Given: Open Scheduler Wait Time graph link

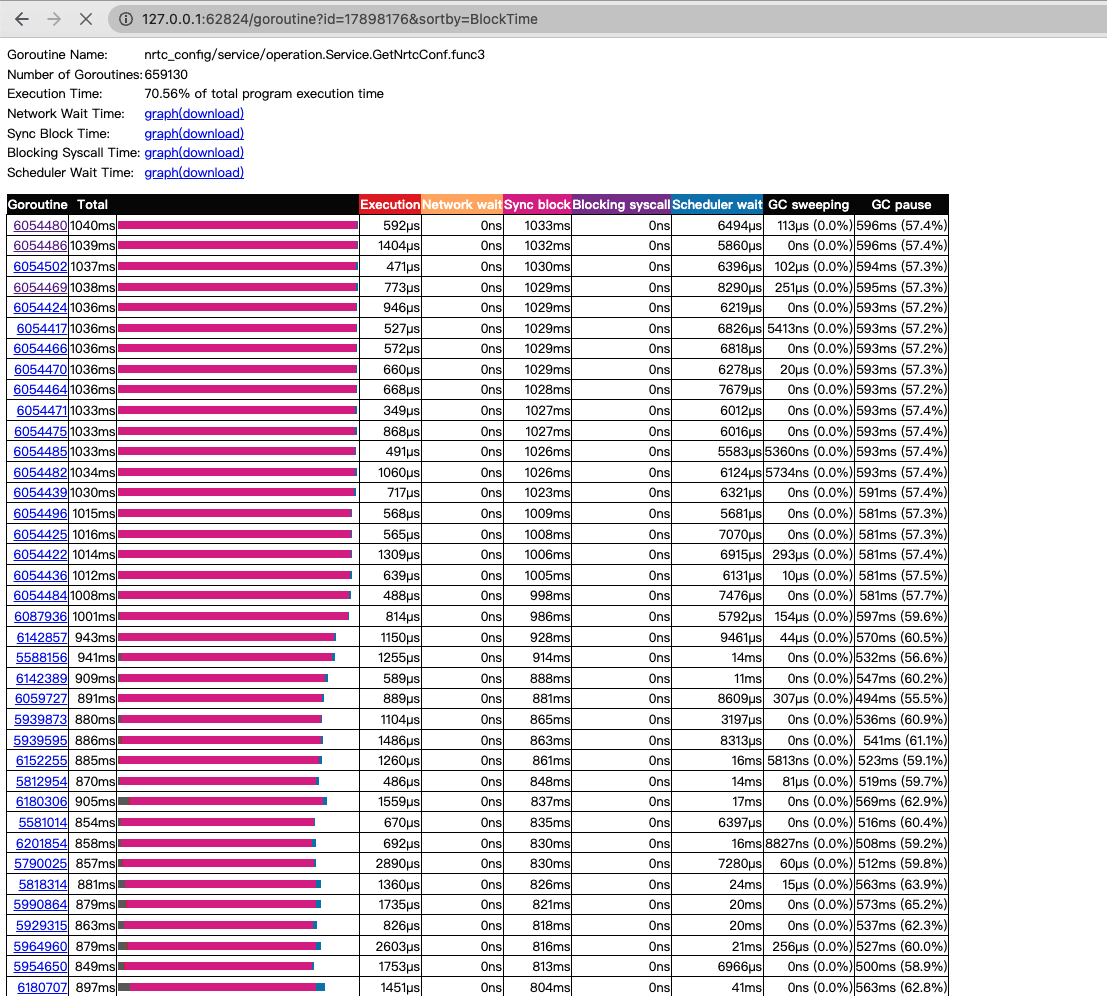Looking at the screenshot, I should click(x=193, y=173).
